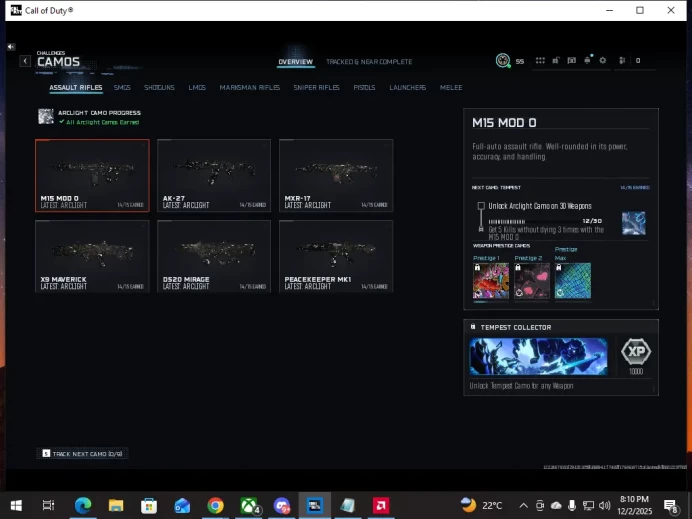
Task: Click the Tempest Collector title
Action: pyautogui.click(x=516, y=327)
